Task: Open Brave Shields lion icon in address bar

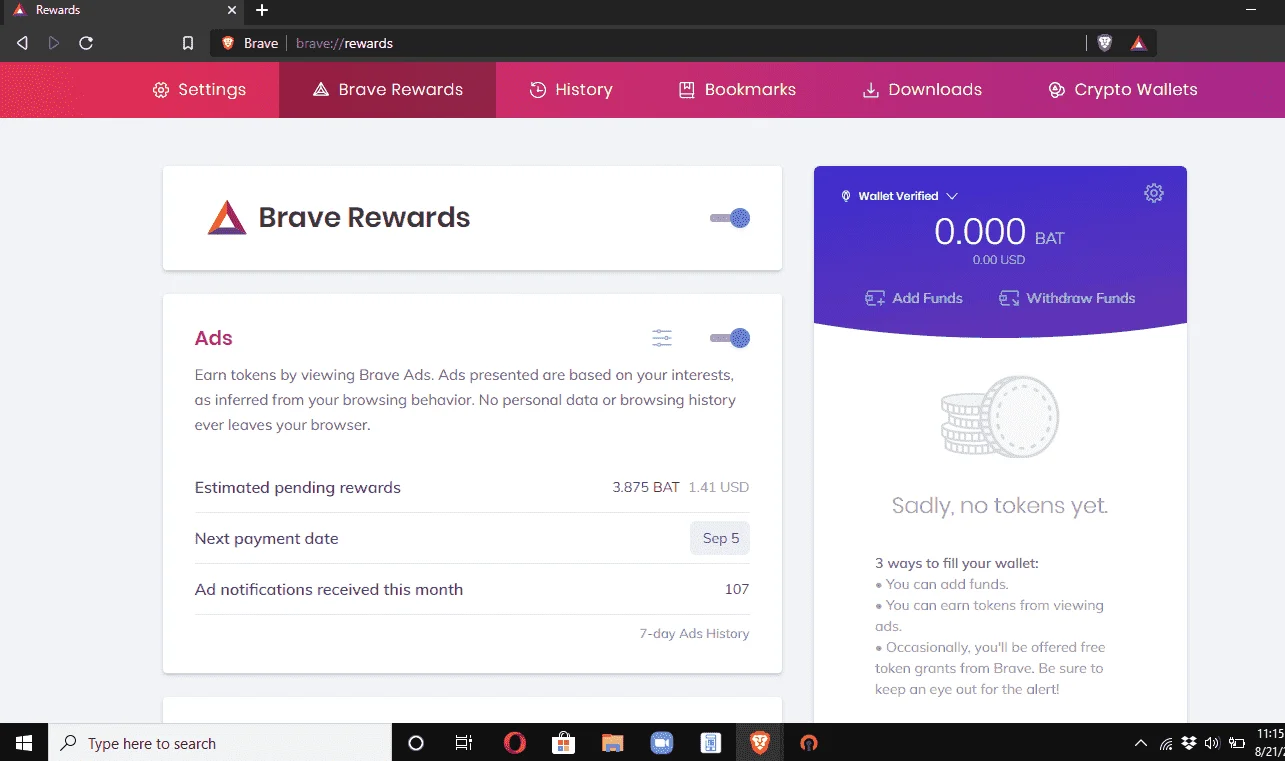Action: (x=1105, y=43)
